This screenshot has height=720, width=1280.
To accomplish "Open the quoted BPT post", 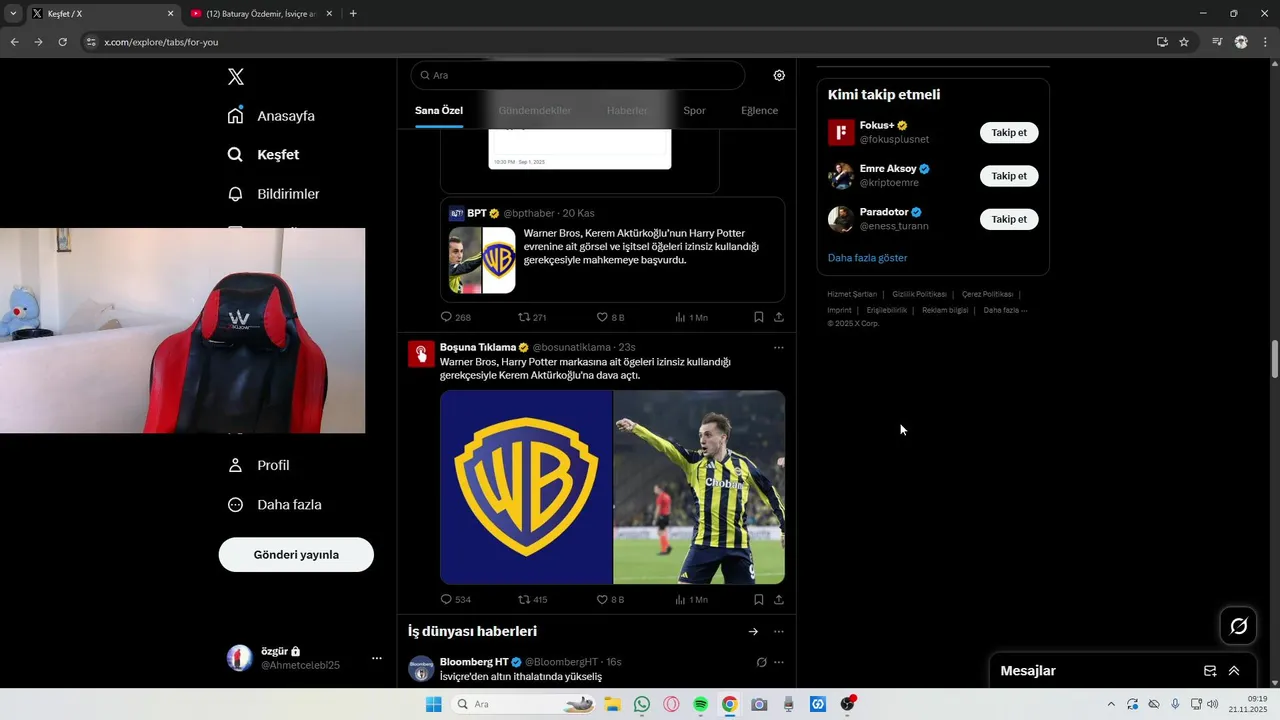I will [x=613, y=249].
